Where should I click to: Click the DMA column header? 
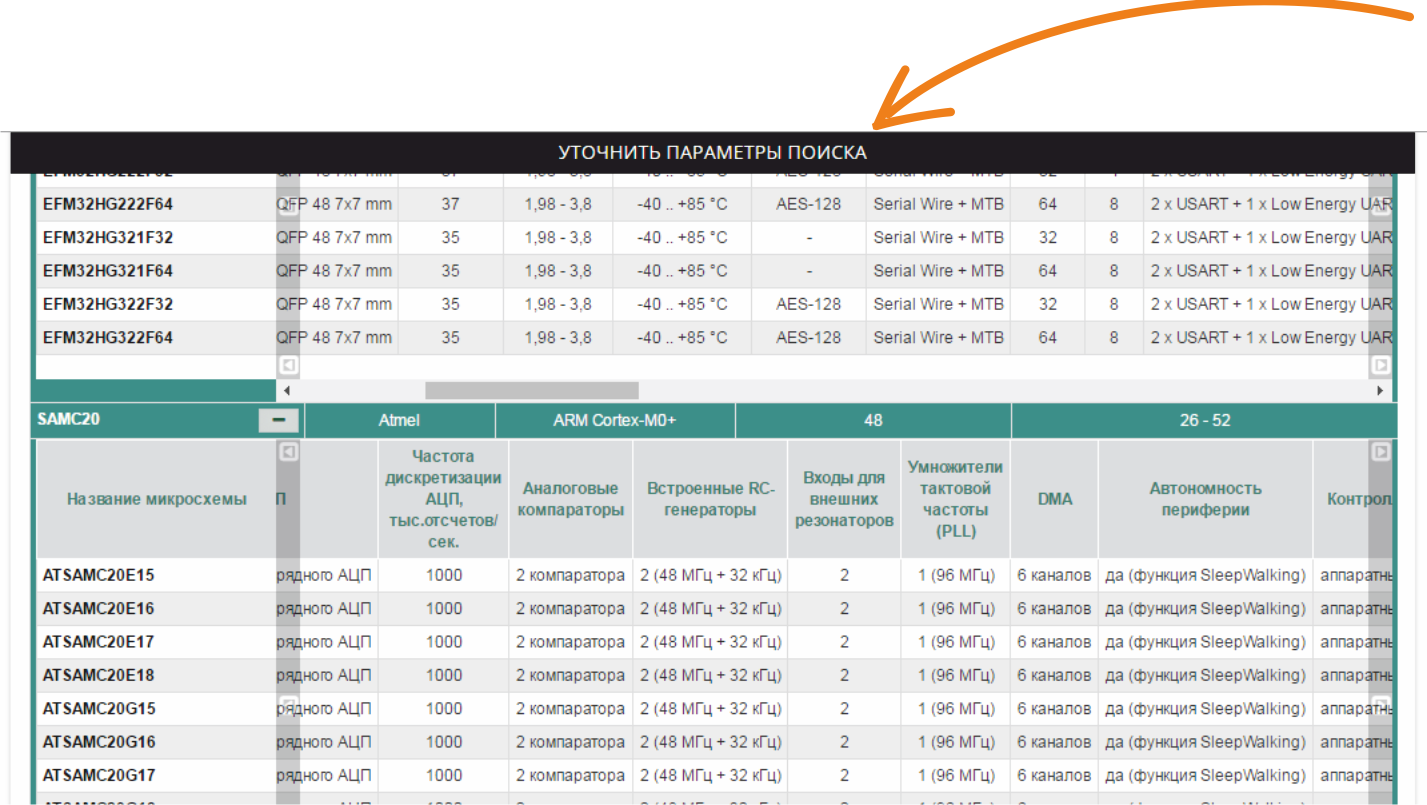(1054, 499)
